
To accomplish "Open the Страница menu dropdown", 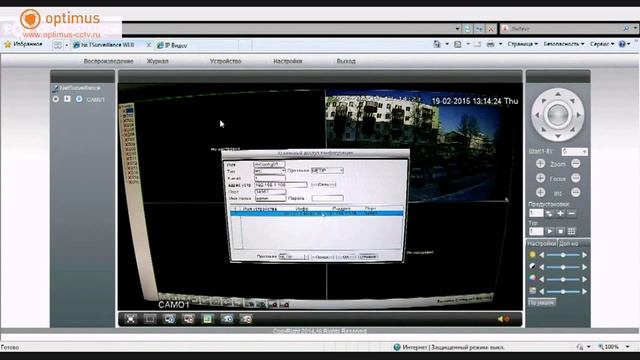I will click(x=522, y=44).
